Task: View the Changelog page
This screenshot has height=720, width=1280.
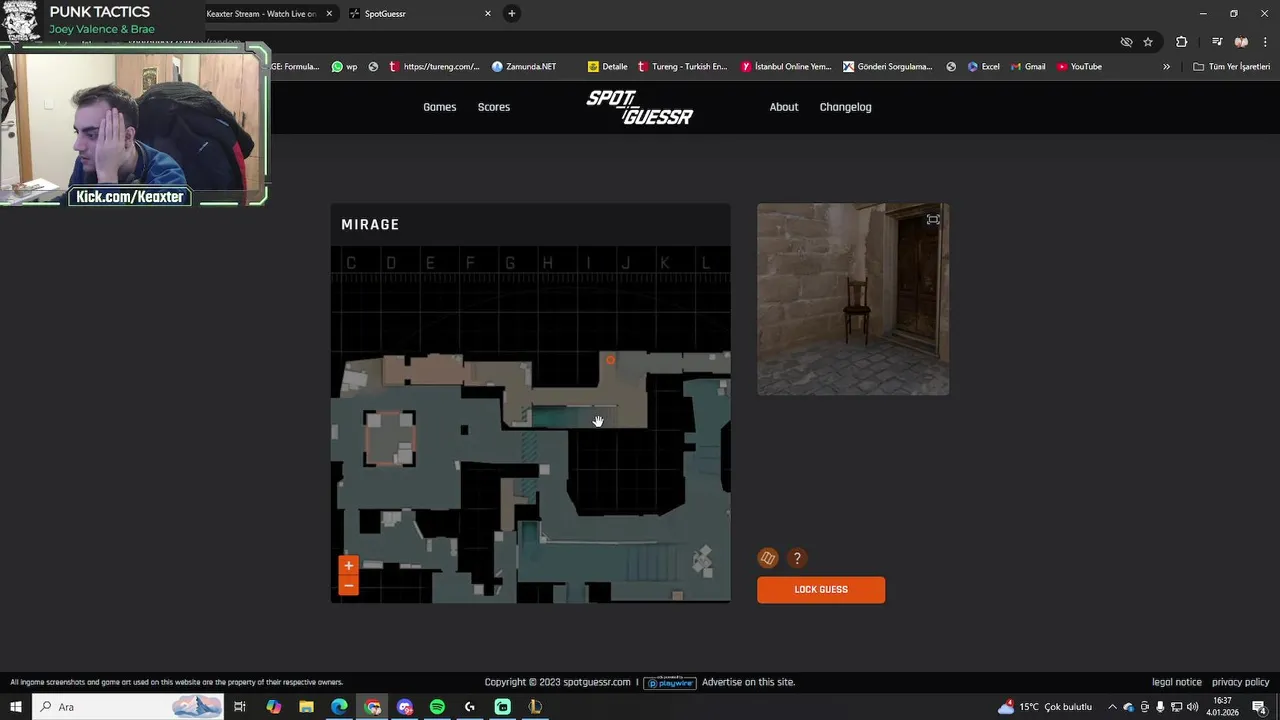Action: [x=846, y=107]
